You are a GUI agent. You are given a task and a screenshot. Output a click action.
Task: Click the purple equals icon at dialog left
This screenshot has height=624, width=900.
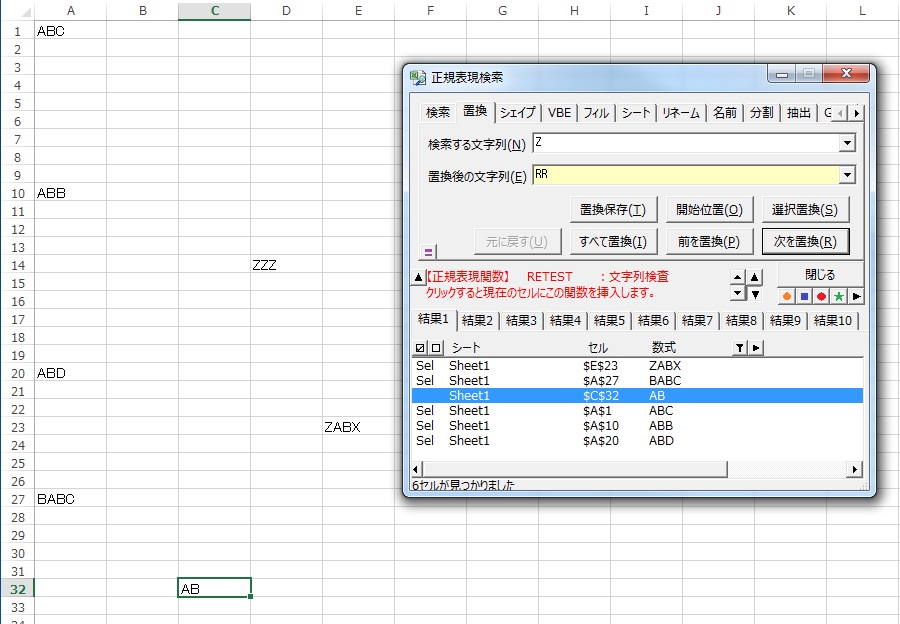click(x=428, y=253)
